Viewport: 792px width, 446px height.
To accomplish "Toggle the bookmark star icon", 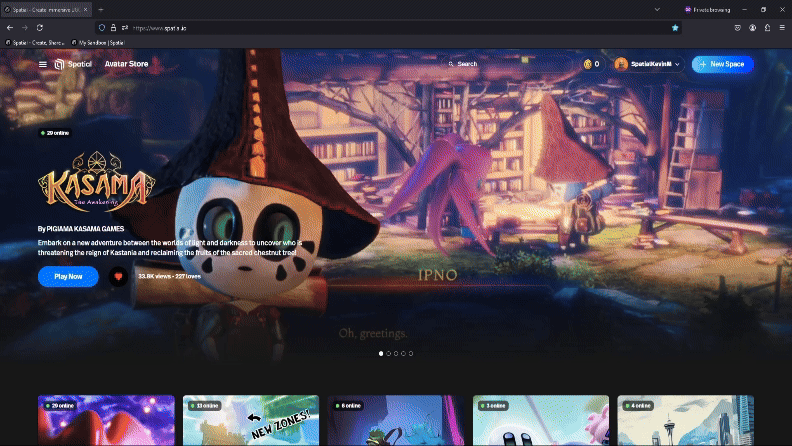I will (x=675, y=28).
